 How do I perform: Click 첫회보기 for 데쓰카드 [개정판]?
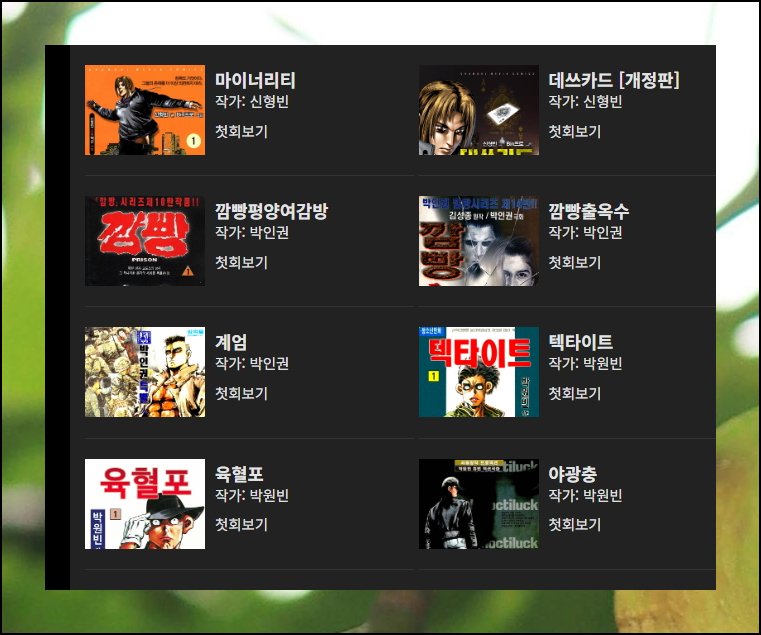click(575, 132)
